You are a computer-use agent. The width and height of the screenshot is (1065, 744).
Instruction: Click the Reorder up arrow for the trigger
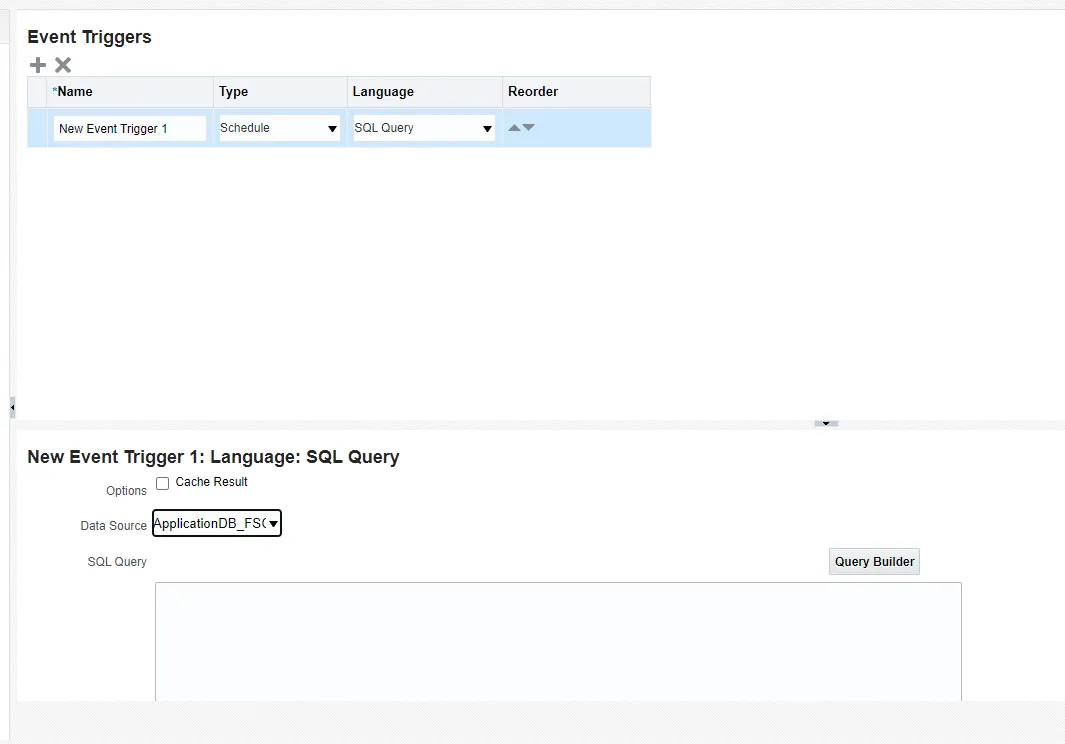tap(514, 127)
